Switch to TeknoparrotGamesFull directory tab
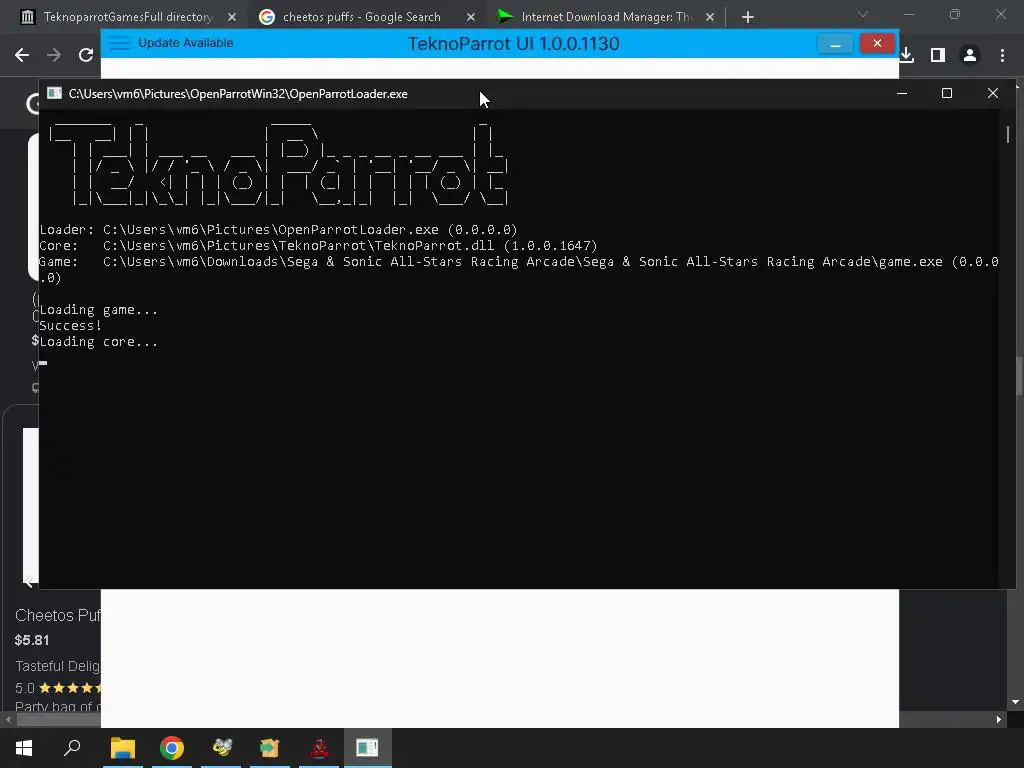This screenshot has height=768, width=1024. point(128,17)
